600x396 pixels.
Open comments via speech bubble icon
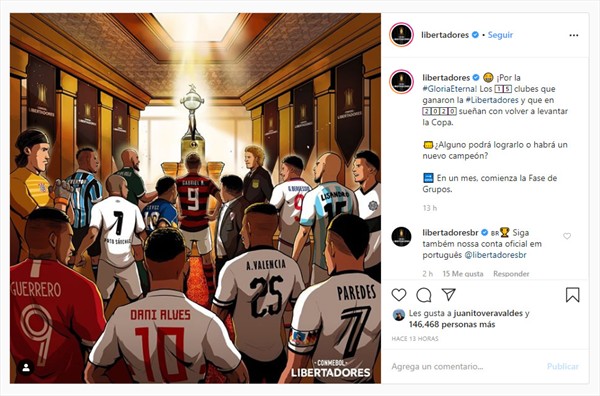(x=424, y=295)
